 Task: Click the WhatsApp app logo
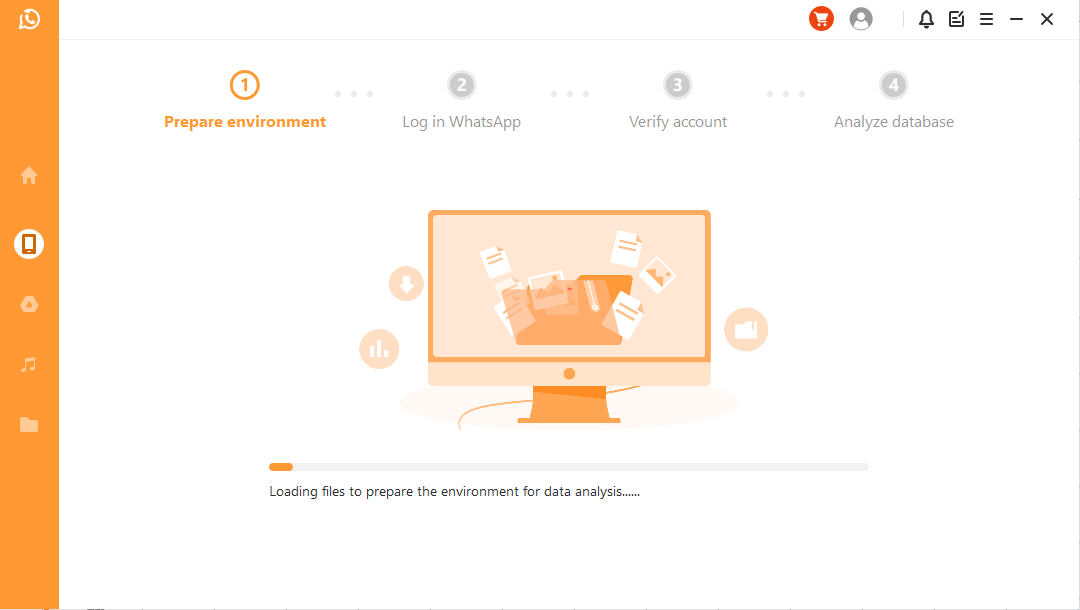(29, 19)
